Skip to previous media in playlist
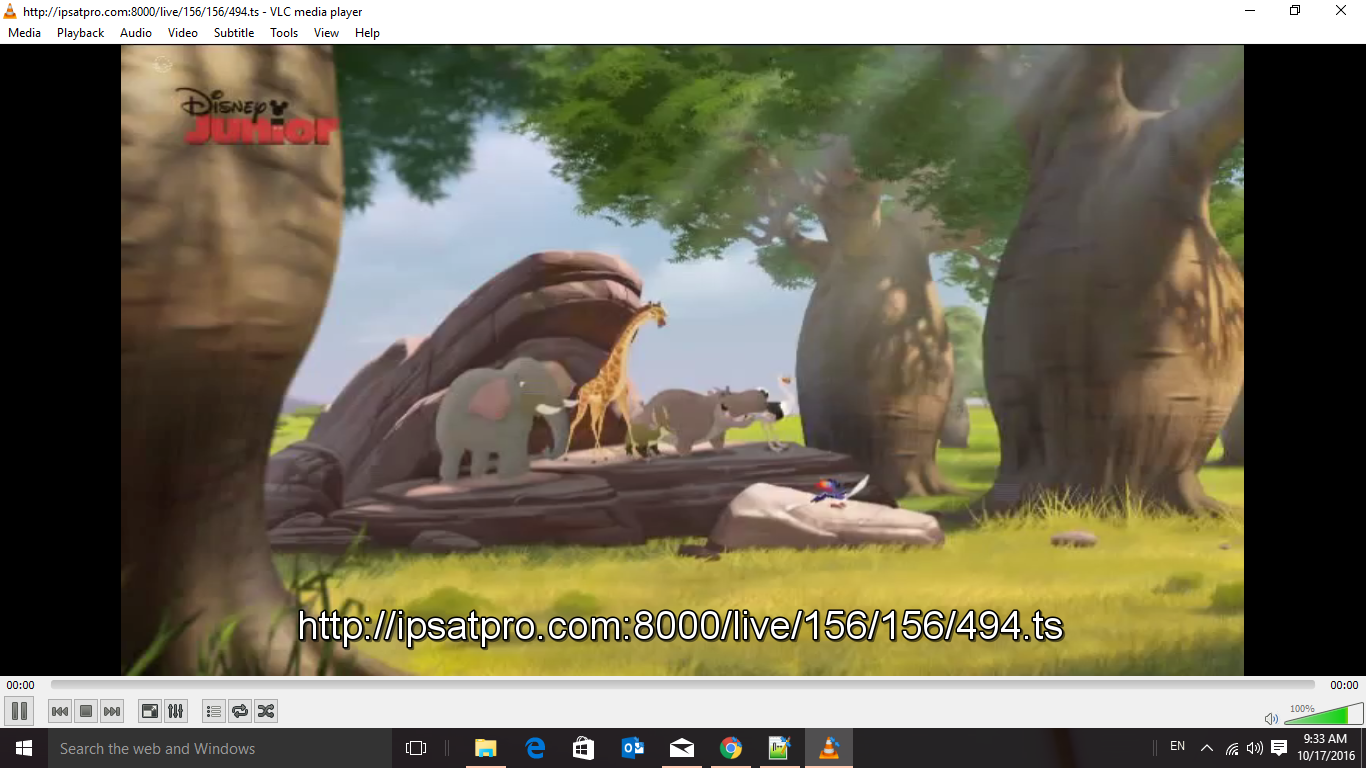 (x=60, y=711)
